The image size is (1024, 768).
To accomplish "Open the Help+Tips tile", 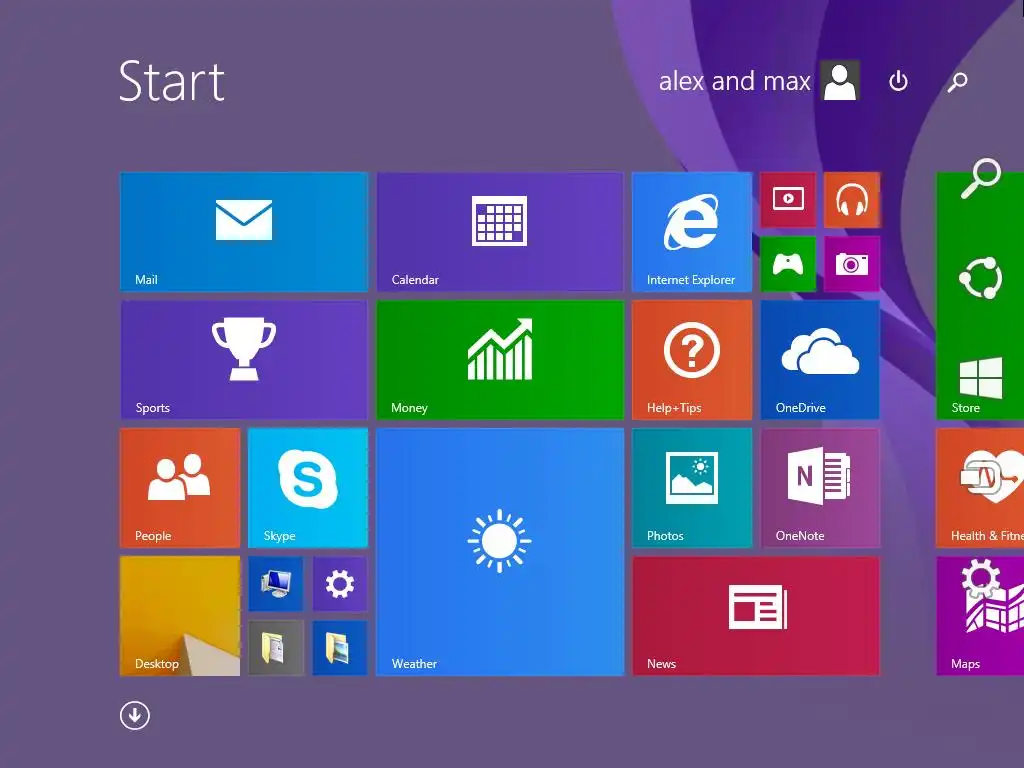I will click(x=692, y=360).
